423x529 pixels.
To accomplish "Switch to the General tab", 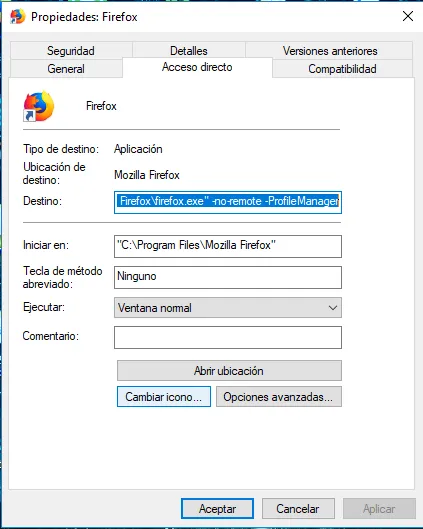I will pos(66,69).
